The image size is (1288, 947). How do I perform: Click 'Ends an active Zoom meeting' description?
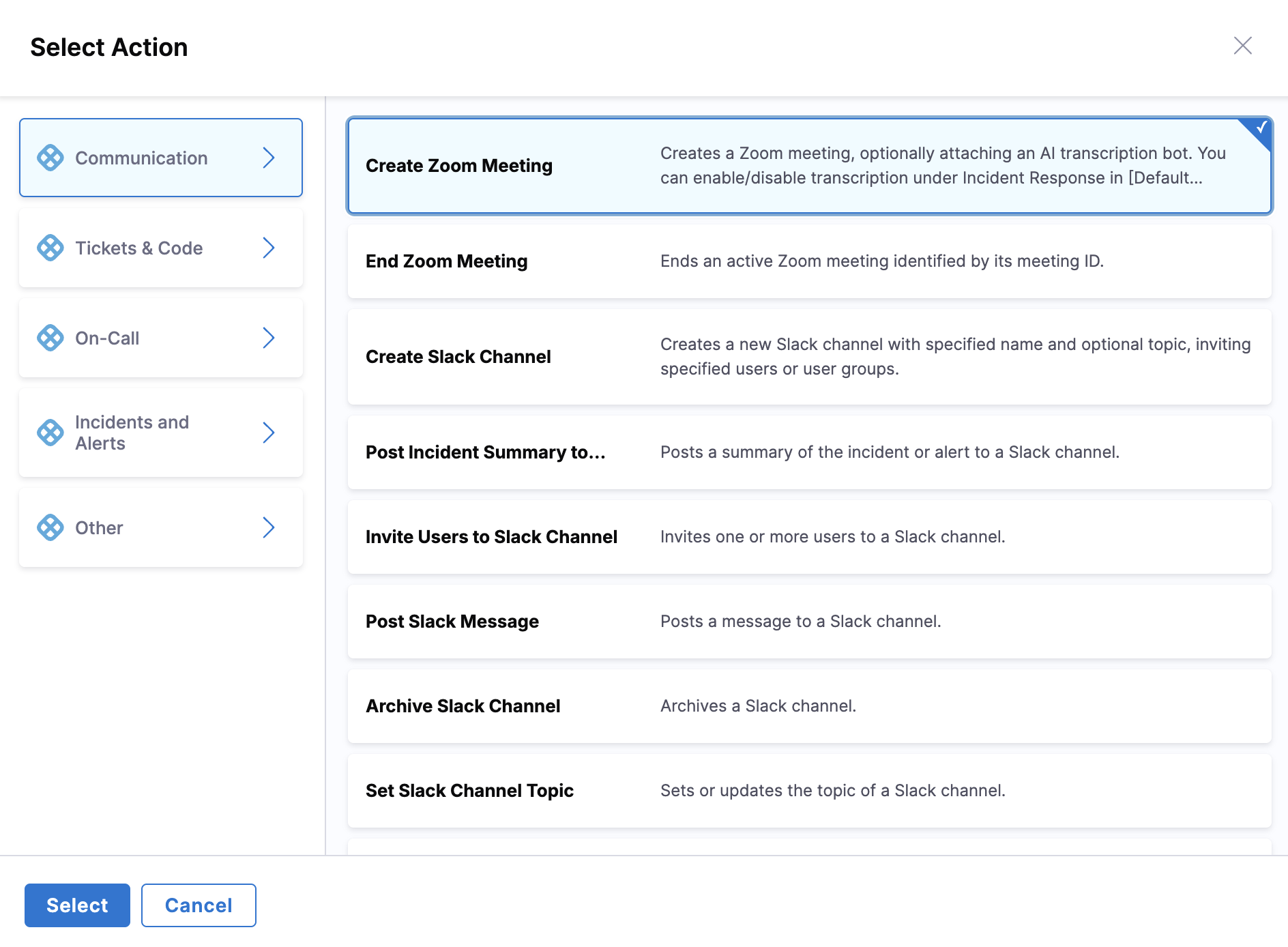(882, 261)
